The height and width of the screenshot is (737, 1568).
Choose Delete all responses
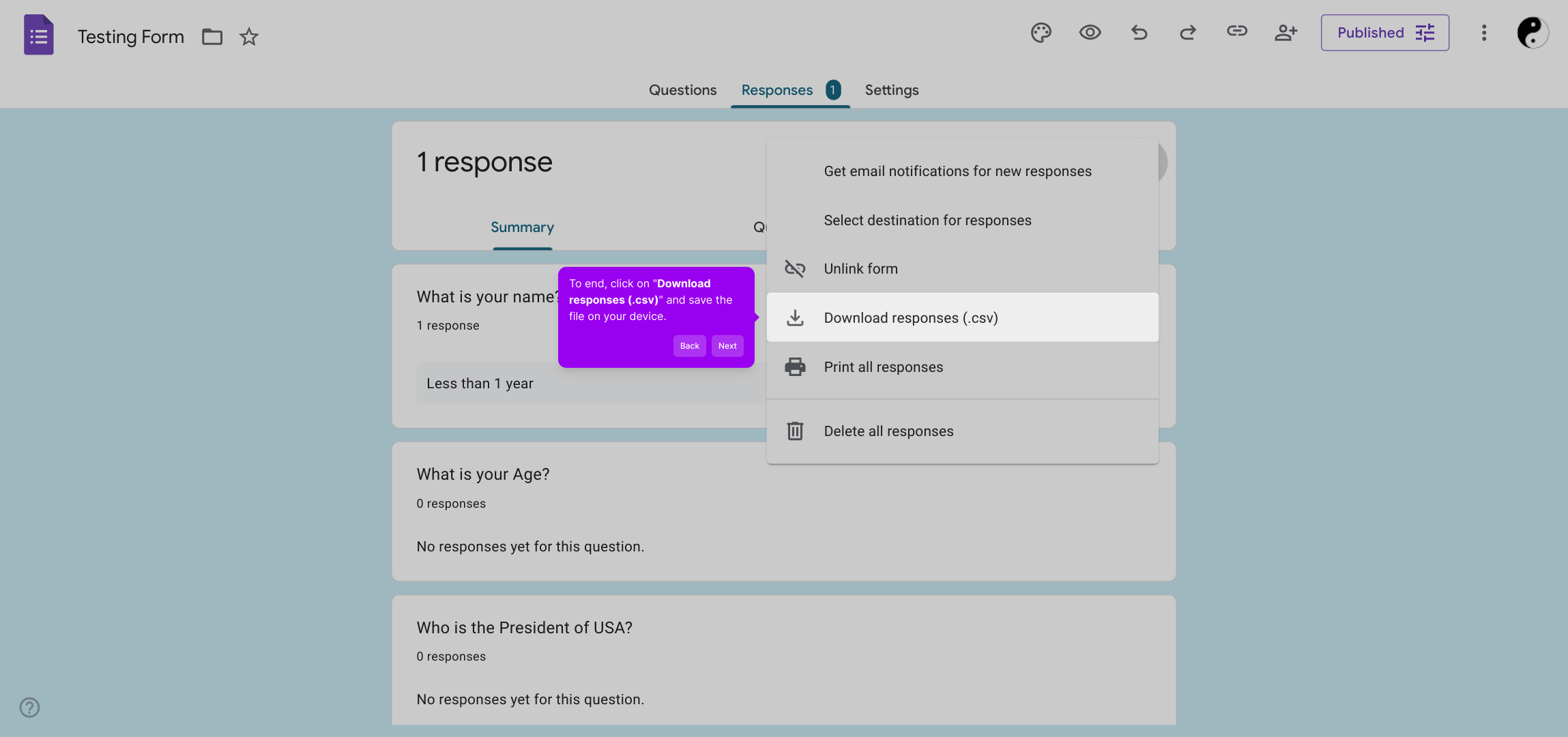(962, 431)
